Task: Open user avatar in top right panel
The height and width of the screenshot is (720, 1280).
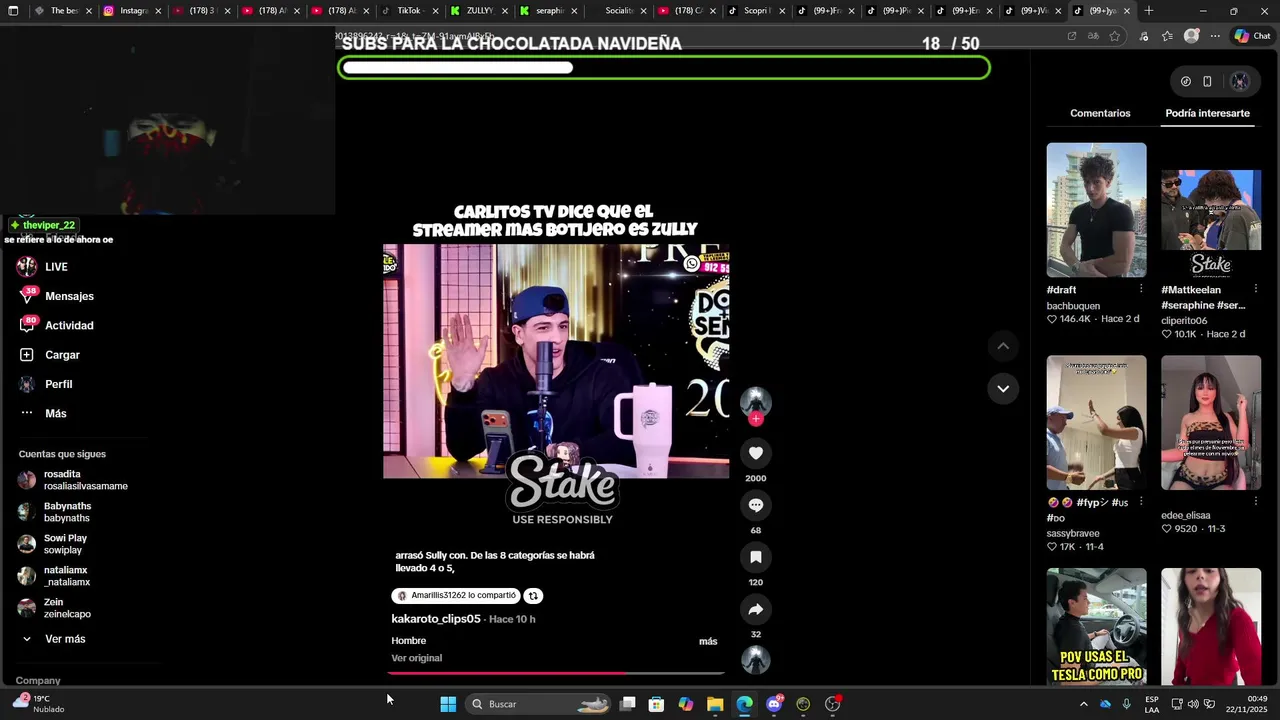Action: pyautogui.click(x=1240, y=81)
